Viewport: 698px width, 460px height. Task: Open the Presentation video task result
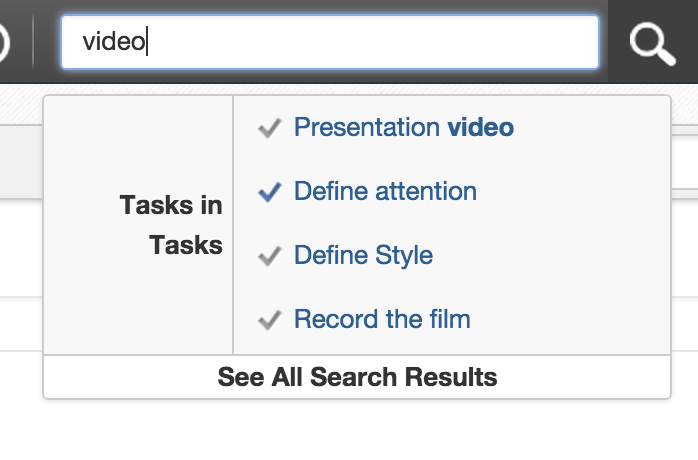404,127
